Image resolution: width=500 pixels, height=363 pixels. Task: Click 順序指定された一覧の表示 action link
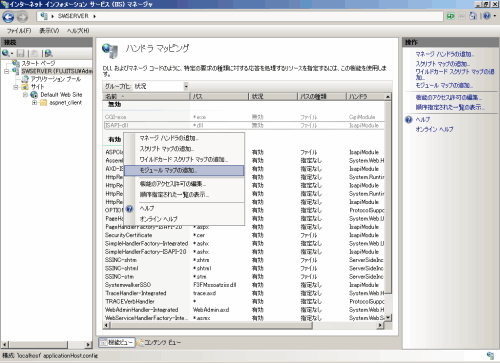(450, 107)
